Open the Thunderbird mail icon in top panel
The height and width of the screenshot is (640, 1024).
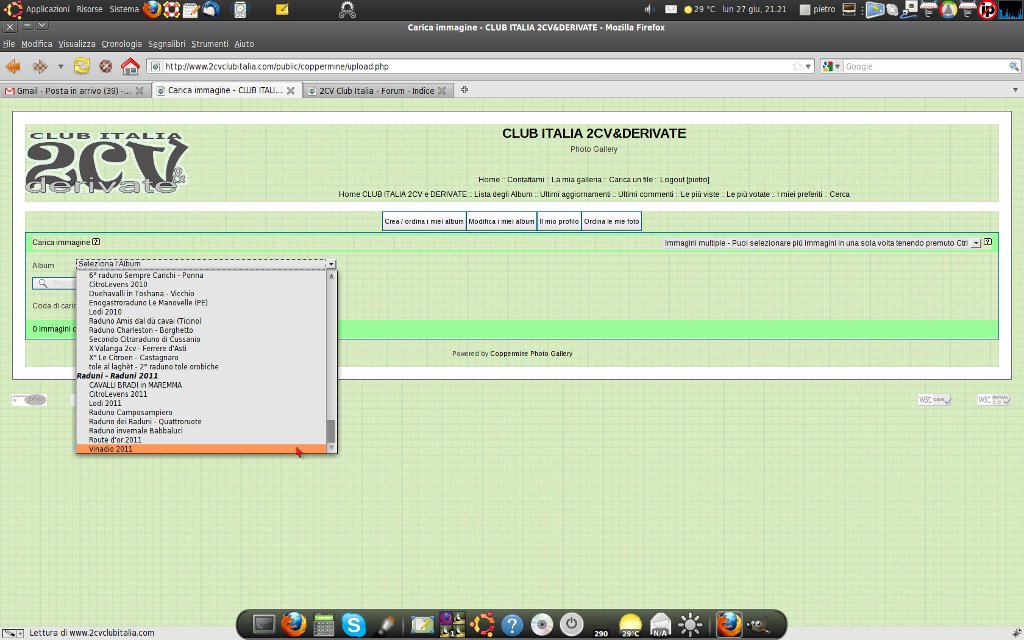pos(211,9)
